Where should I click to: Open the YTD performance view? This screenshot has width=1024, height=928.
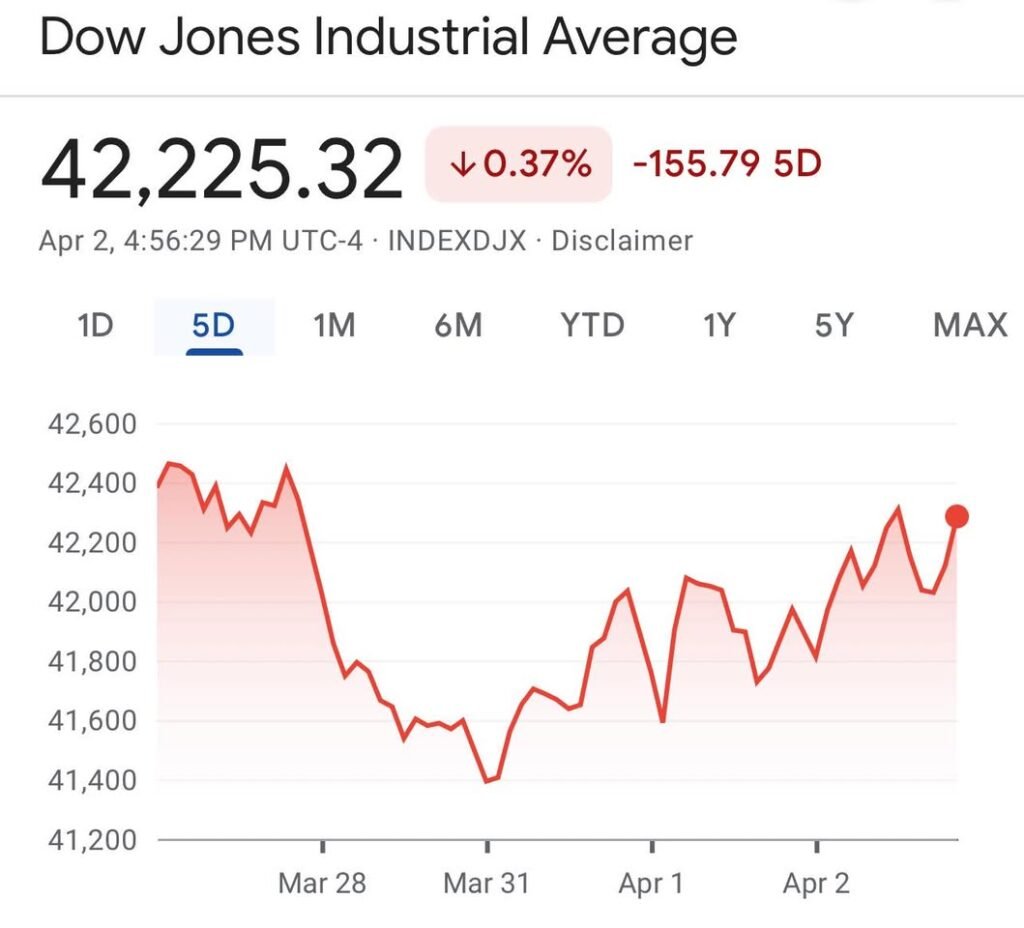[x=590, y=325]
